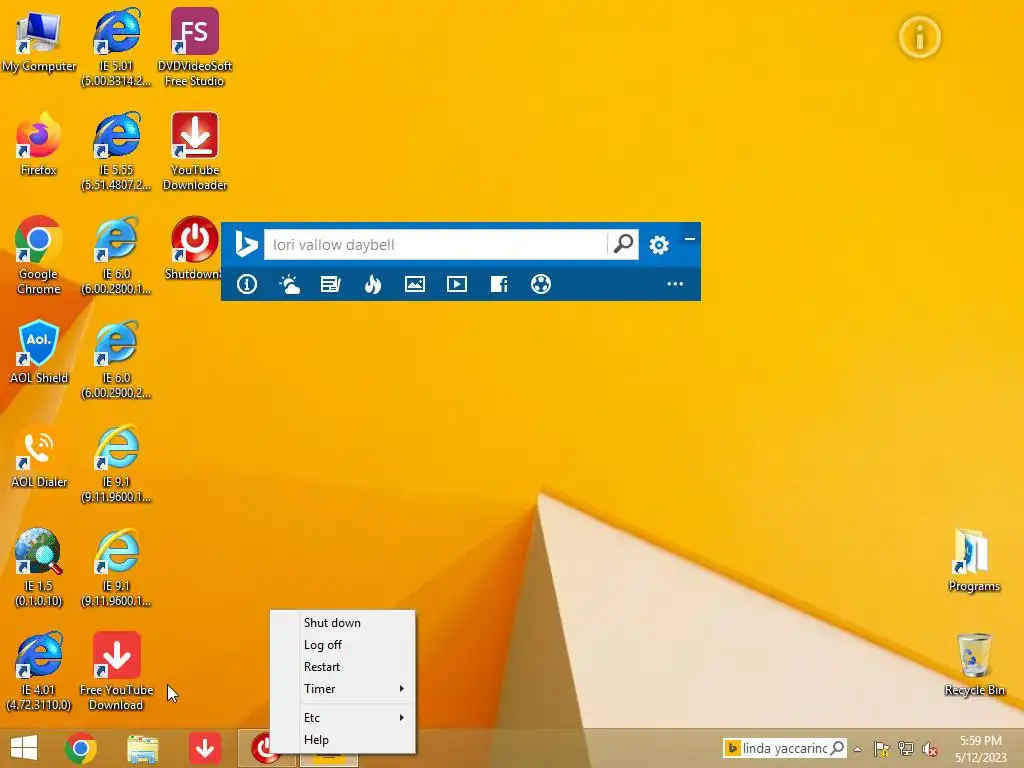This screenshot has width=1024, height=768.
Task: Select the Shutdown8 desktop icon
Action: 194,248
